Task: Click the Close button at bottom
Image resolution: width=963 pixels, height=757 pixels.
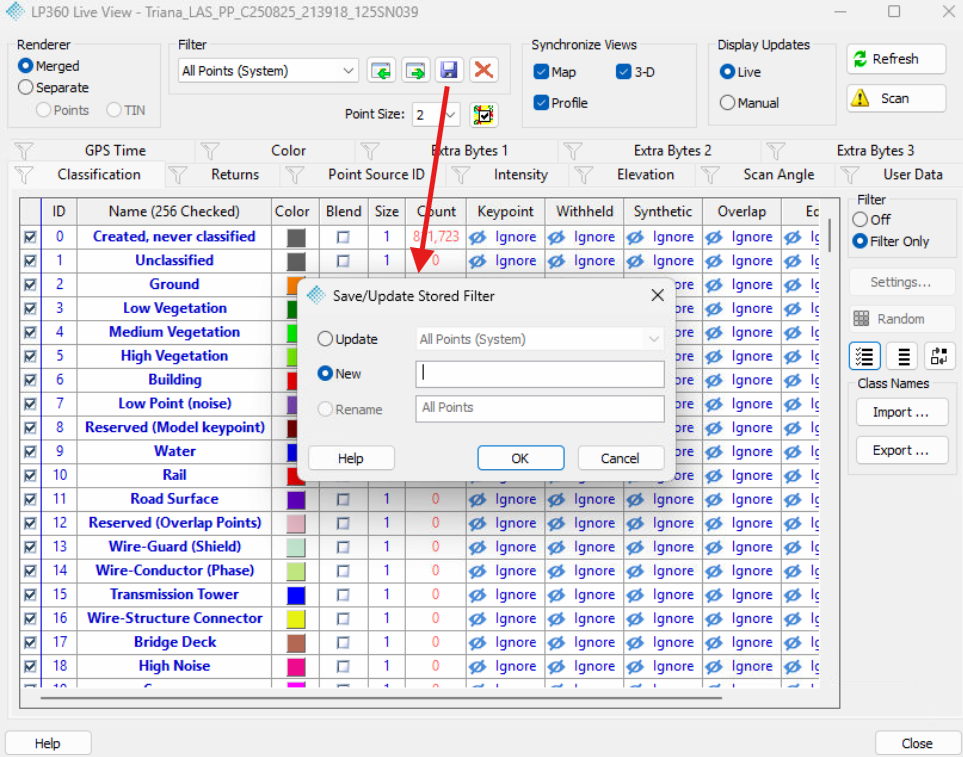Action: coord(917,743)
